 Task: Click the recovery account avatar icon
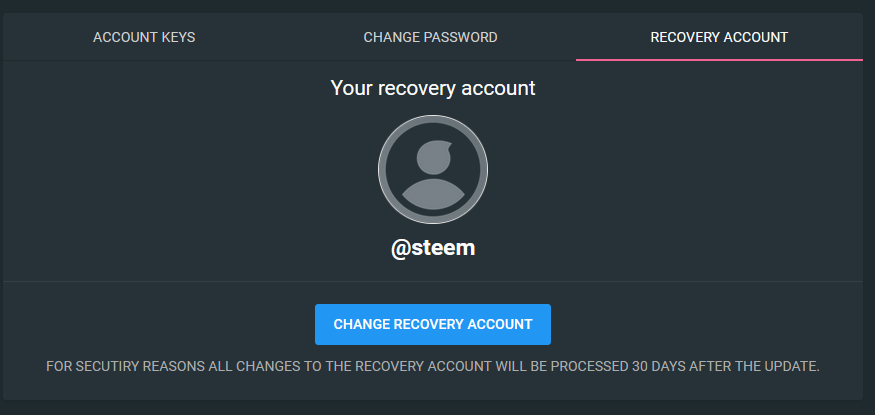tap(433, 168)
